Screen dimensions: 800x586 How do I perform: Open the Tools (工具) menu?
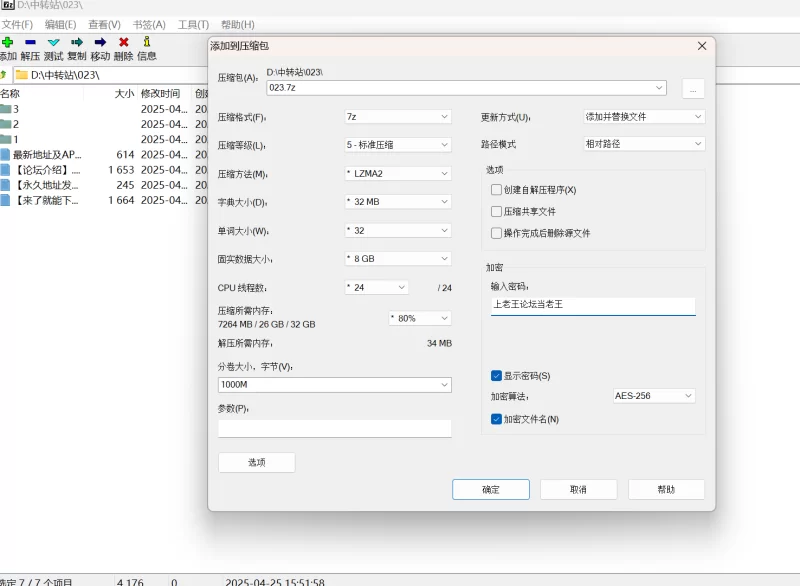[x=193, y=24]
